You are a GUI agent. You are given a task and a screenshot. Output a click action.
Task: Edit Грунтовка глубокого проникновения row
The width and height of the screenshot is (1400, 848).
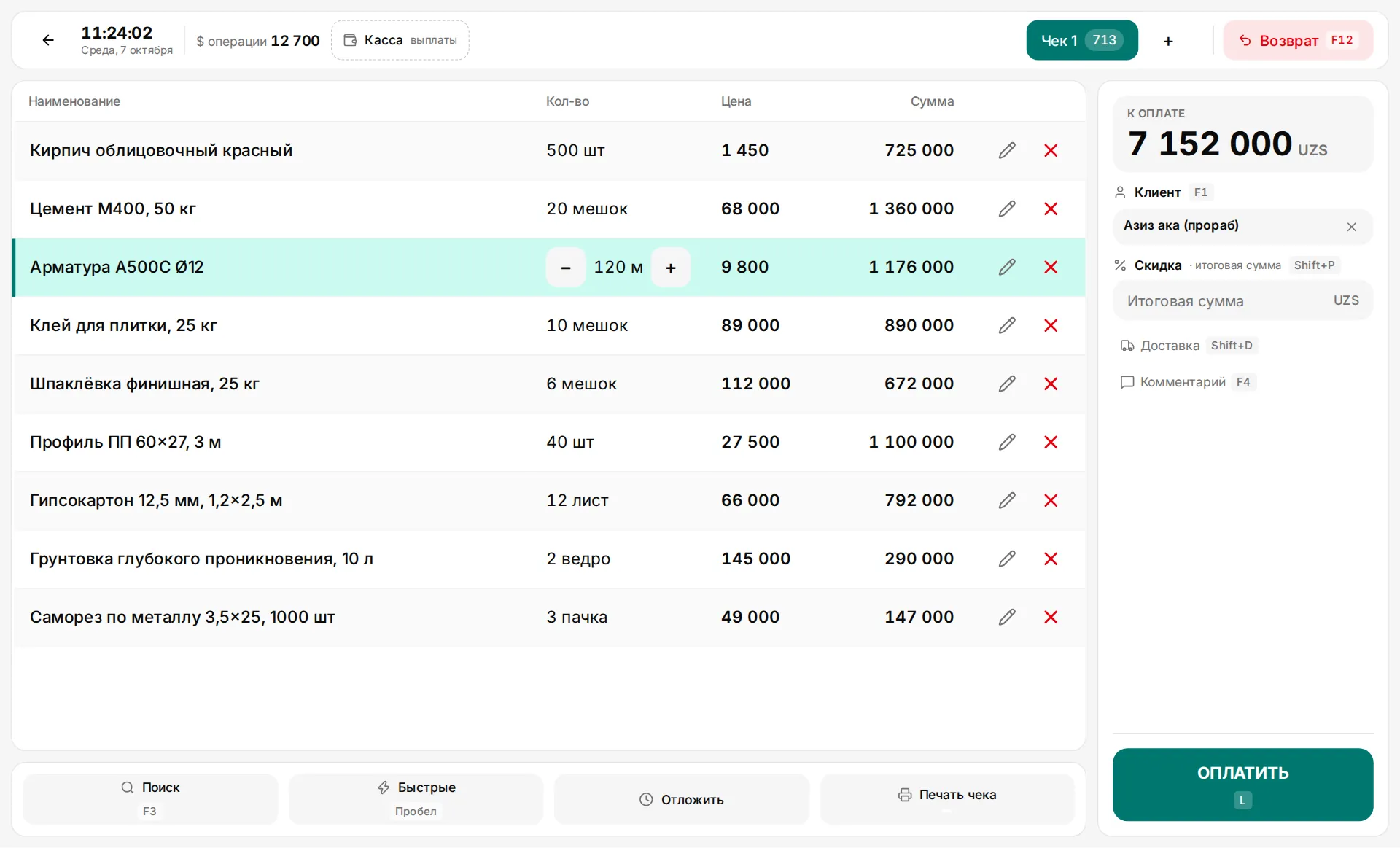point(1007,559)
